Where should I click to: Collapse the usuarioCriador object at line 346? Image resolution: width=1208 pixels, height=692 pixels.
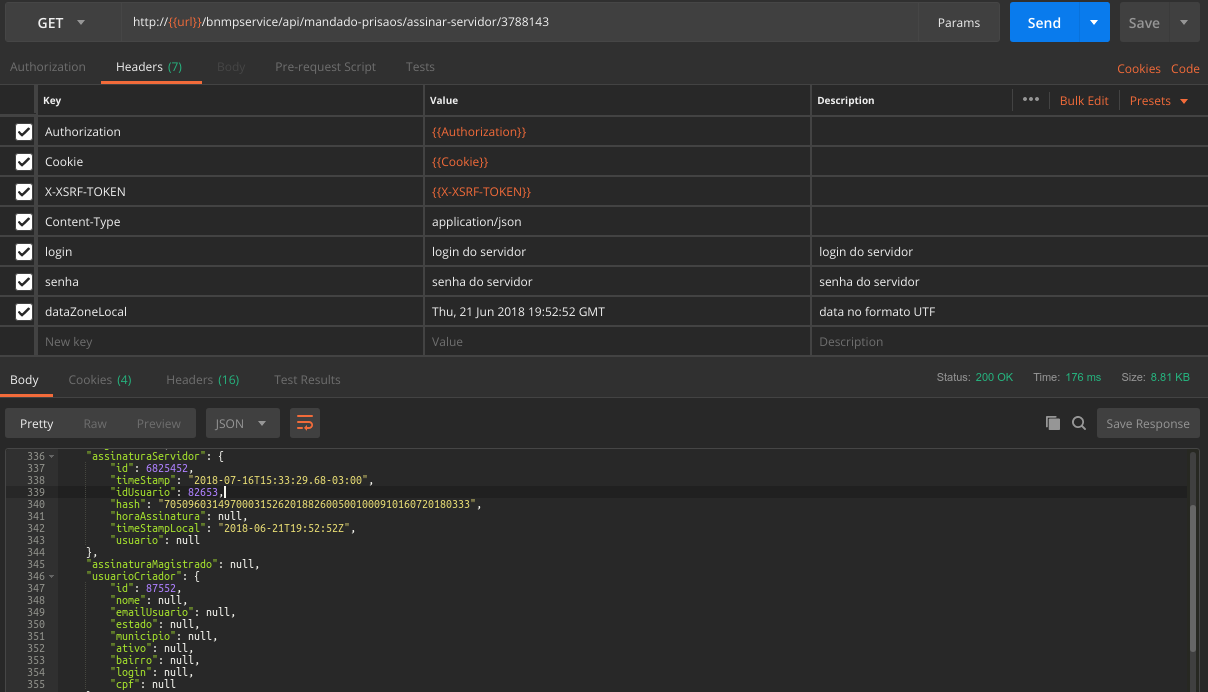[51, 576]
